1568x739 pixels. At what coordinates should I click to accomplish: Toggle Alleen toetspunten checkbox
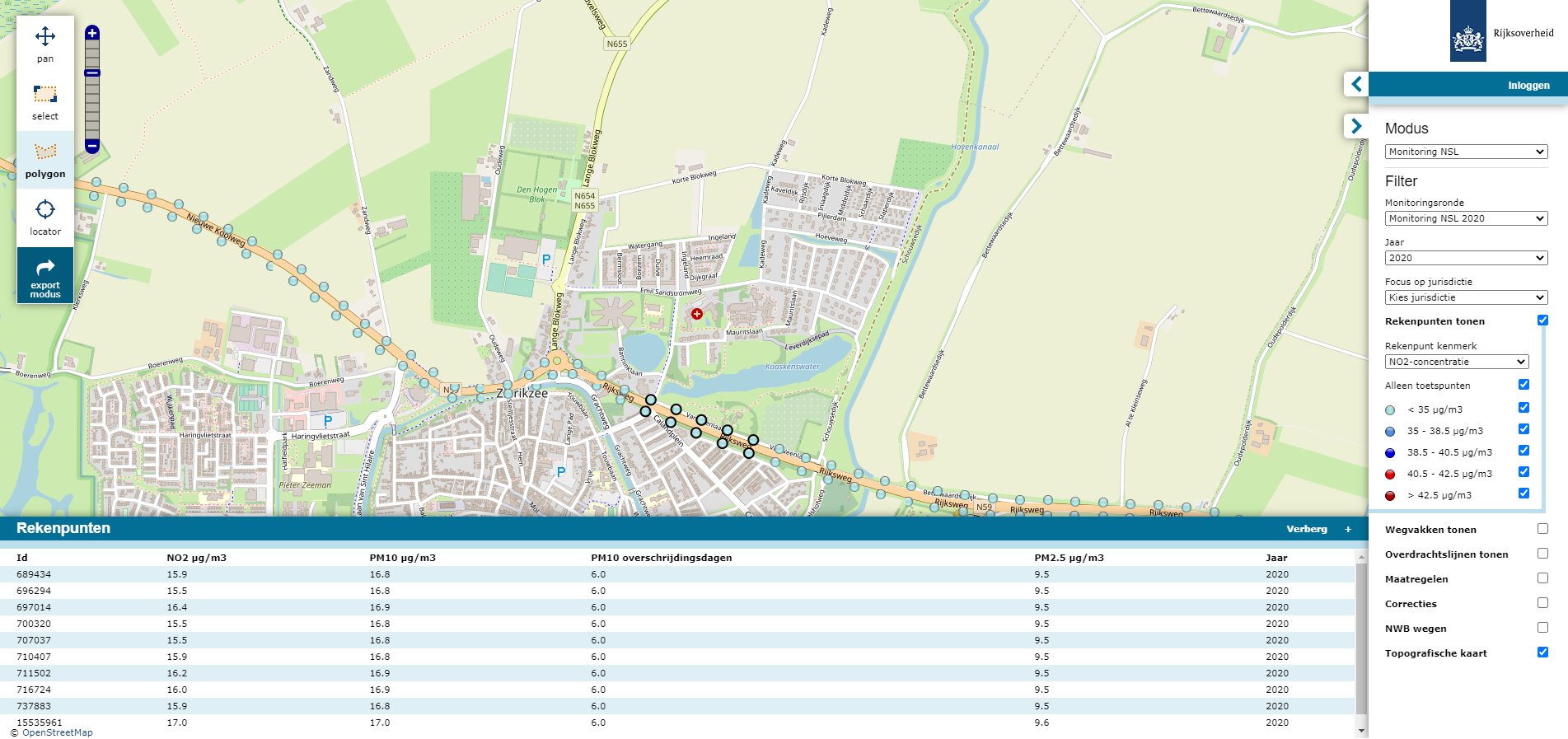(1524, 385)
